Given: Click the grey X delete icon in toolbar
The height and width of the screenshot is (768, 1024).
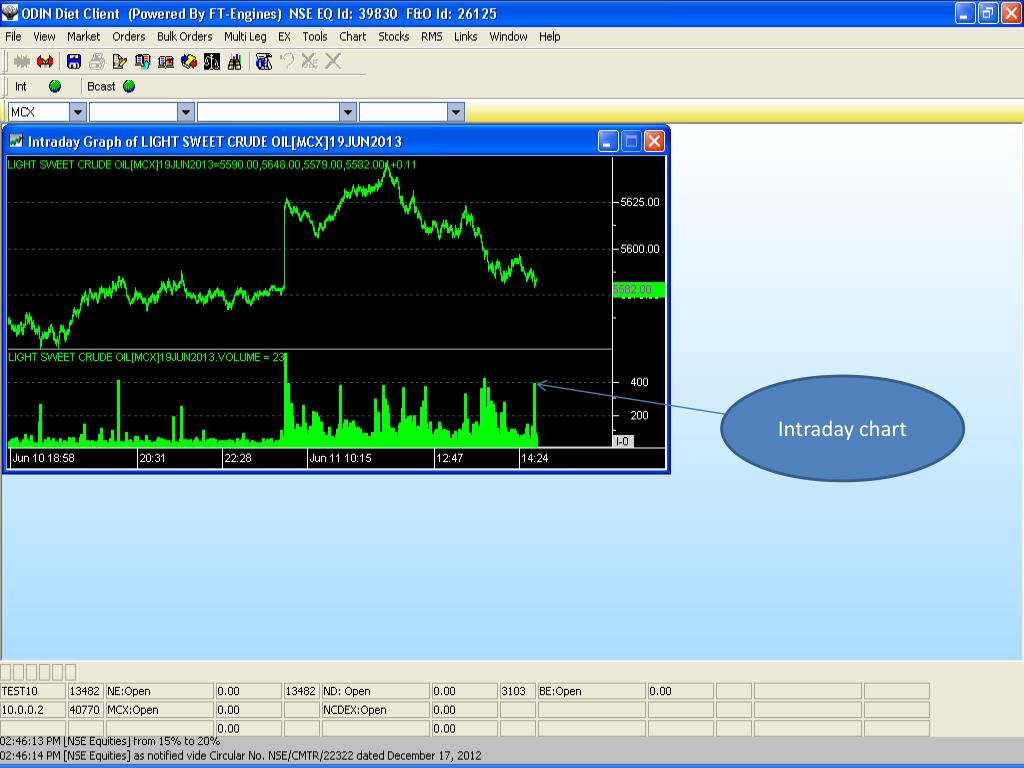Looking at the screenshot, I should (333, 61).
